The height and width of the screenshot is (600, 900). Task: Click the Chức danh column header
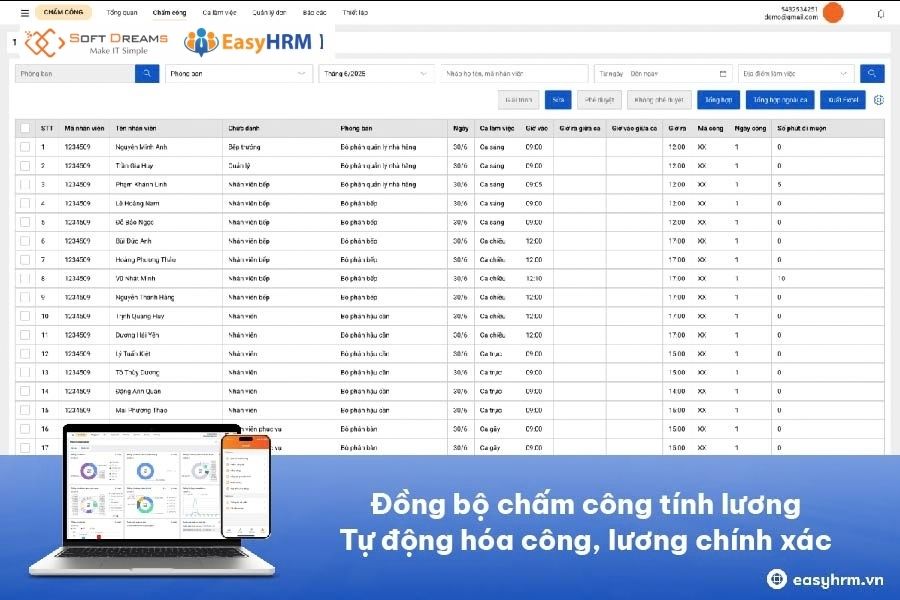tap(244, 129)
